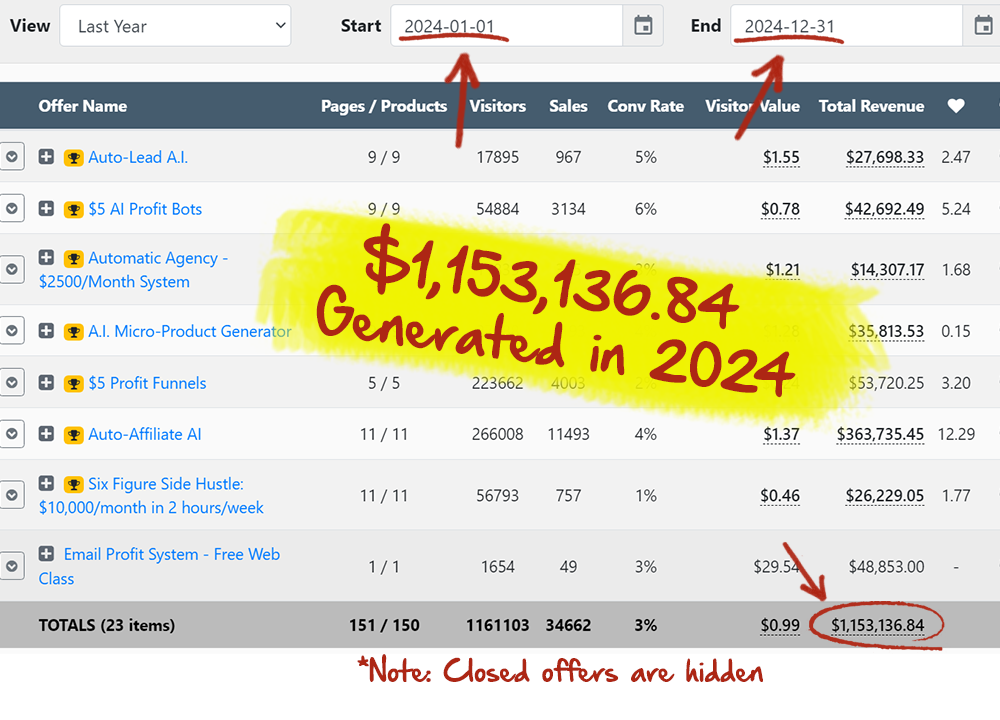Click the trophy icon beside $5 AI Profit Bots
Screen dimensions: 1000x720
pyautogui.click(x=73, y=209)
